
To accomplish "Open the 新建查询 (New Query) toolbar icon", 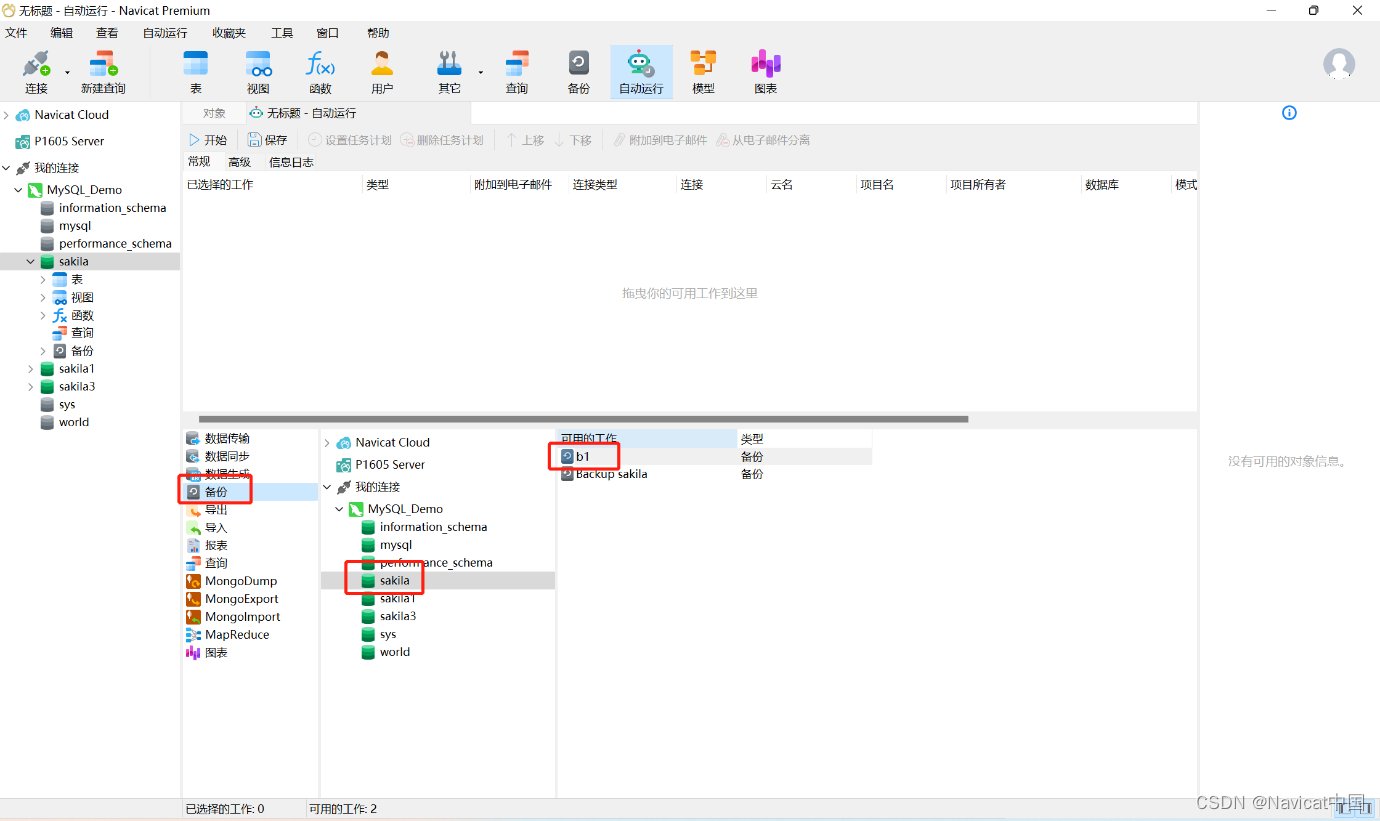I will (103, 72).
